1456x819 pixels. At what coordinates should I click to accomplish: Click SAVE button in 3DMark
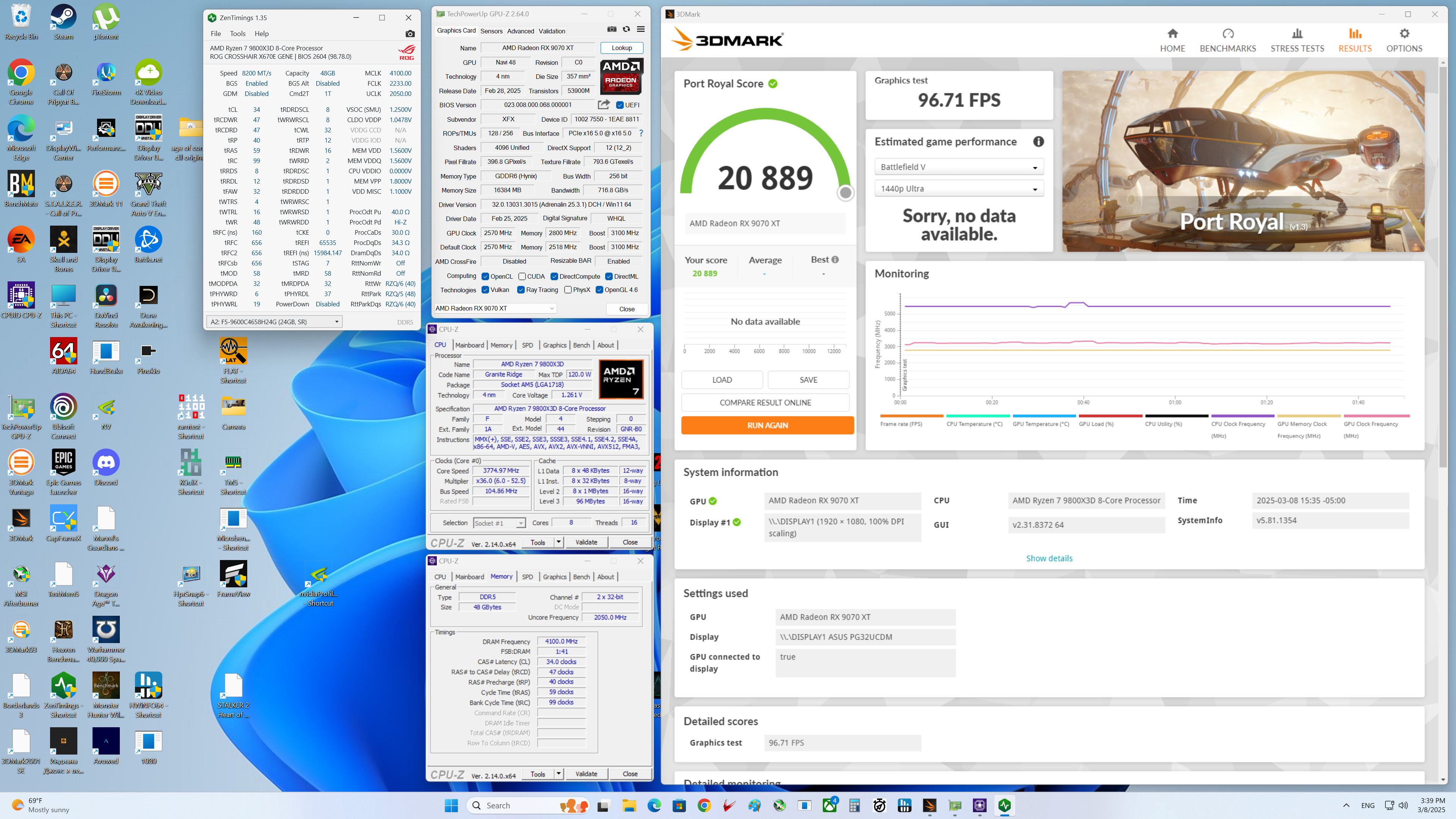(808, 380)
